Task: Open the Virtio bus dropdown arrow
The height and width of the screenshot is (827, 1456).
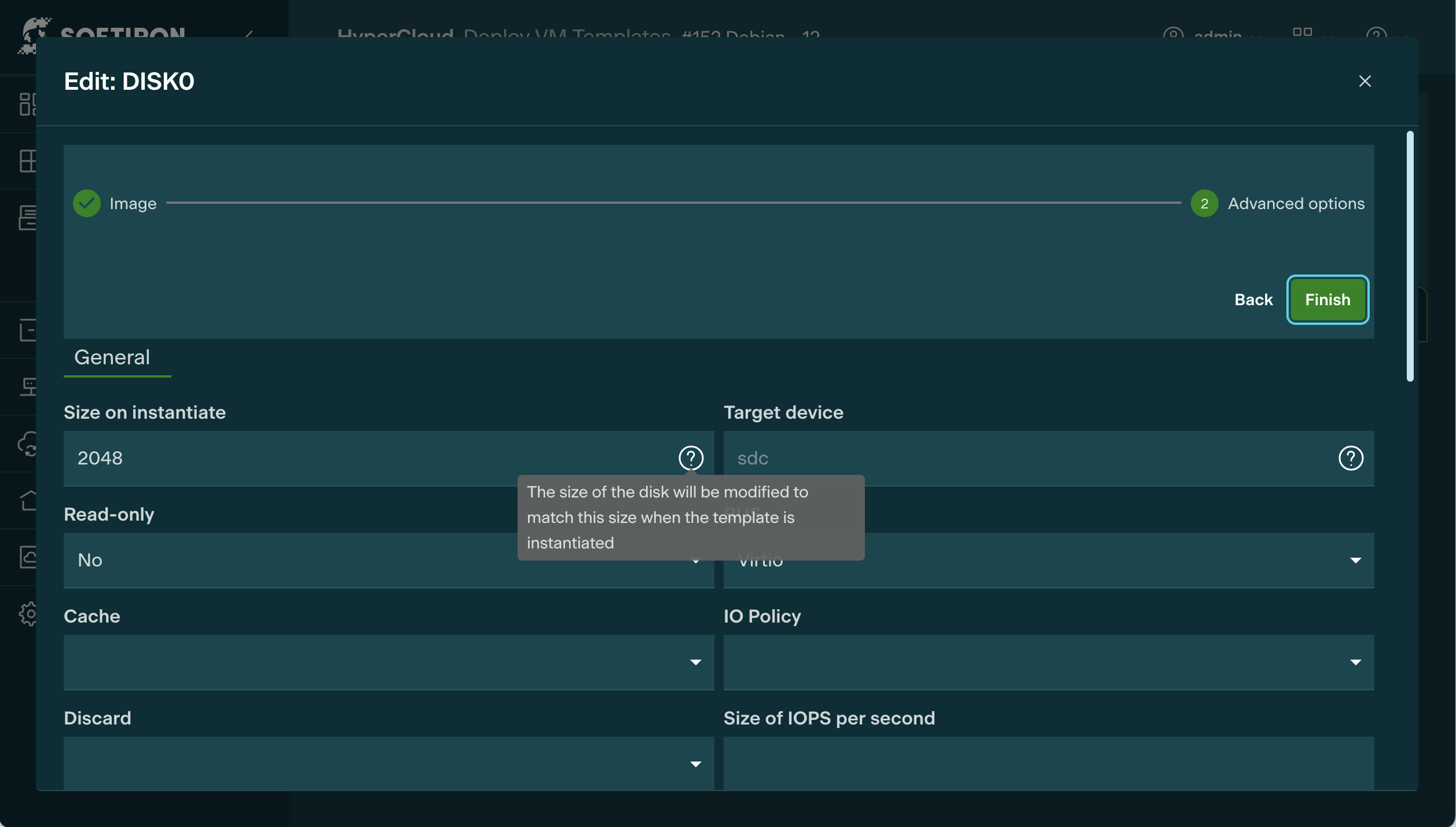Action: click(1355, 560)
